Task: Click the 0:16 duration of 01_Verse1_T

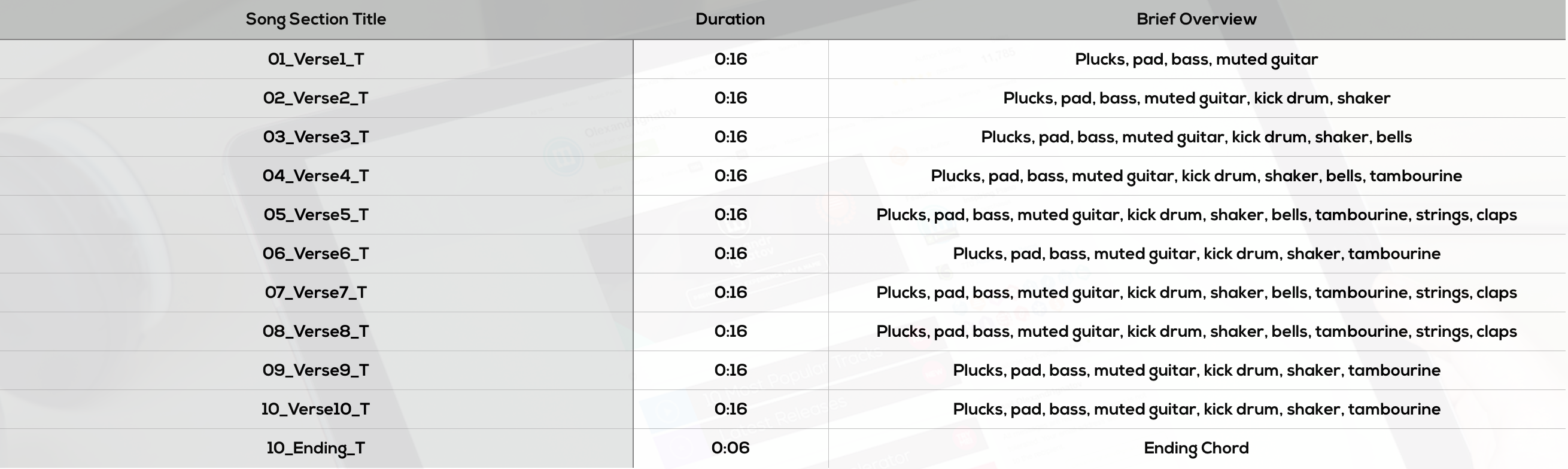Action: (x=730, y=59)
